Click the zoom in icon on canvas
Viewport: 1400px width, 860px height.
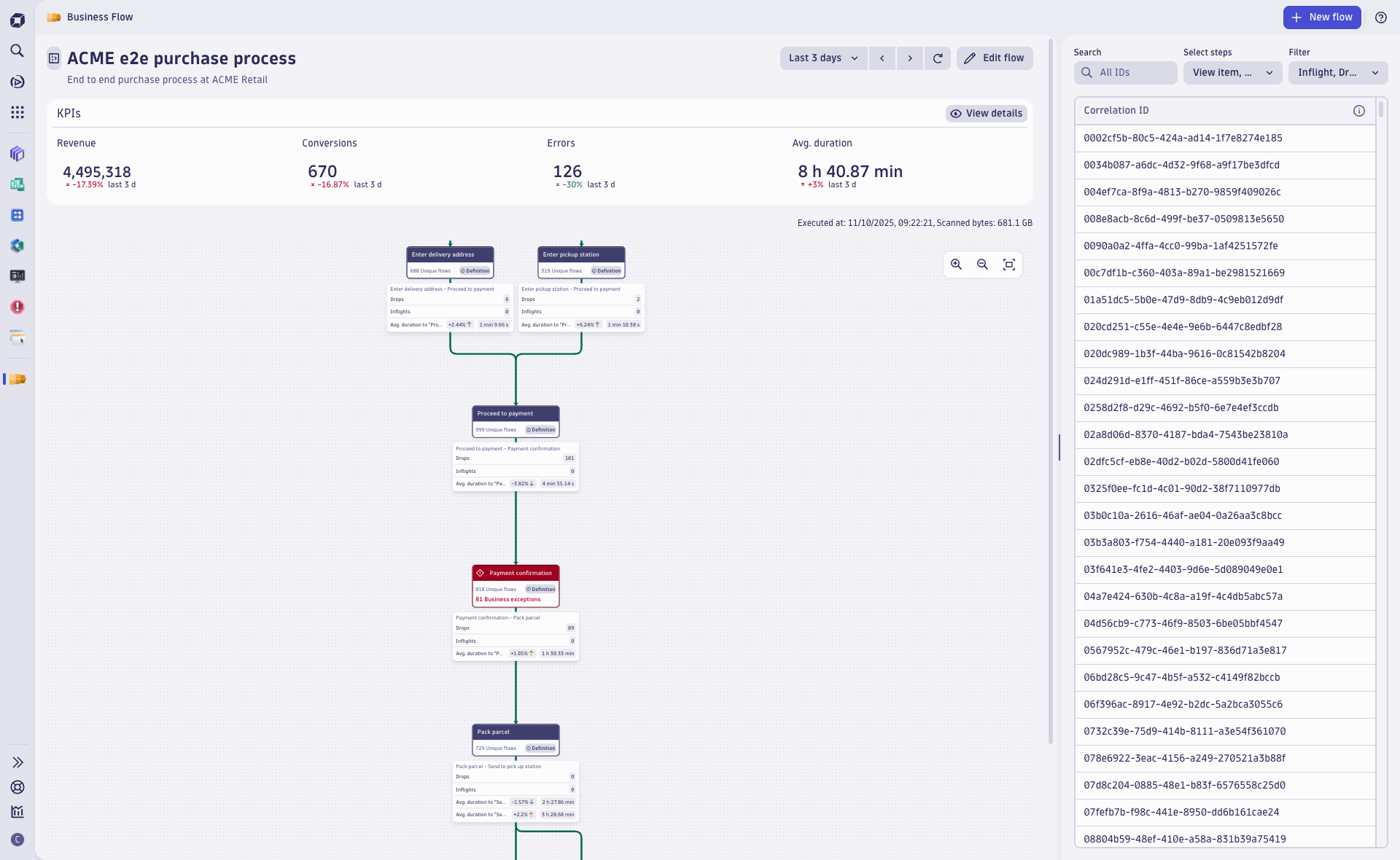click(956, 265)
